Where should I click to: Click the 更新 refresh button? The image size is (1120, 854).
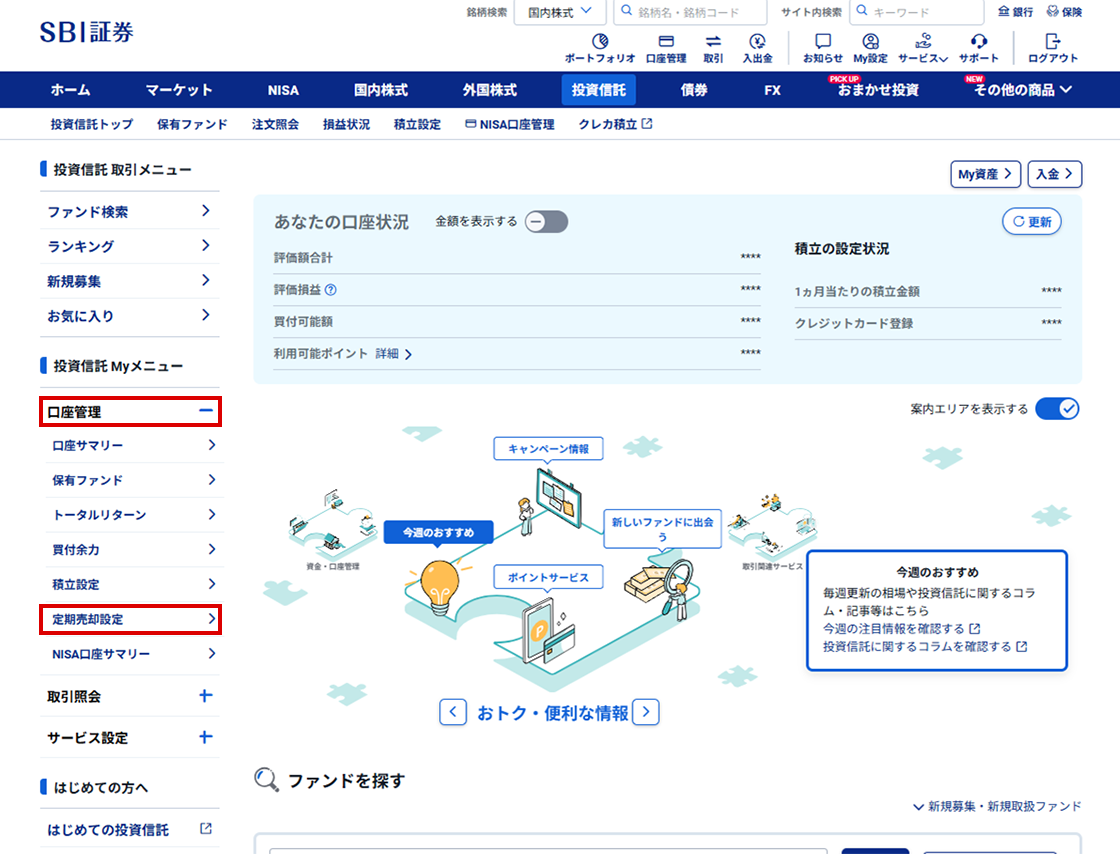click(1032, 222)
